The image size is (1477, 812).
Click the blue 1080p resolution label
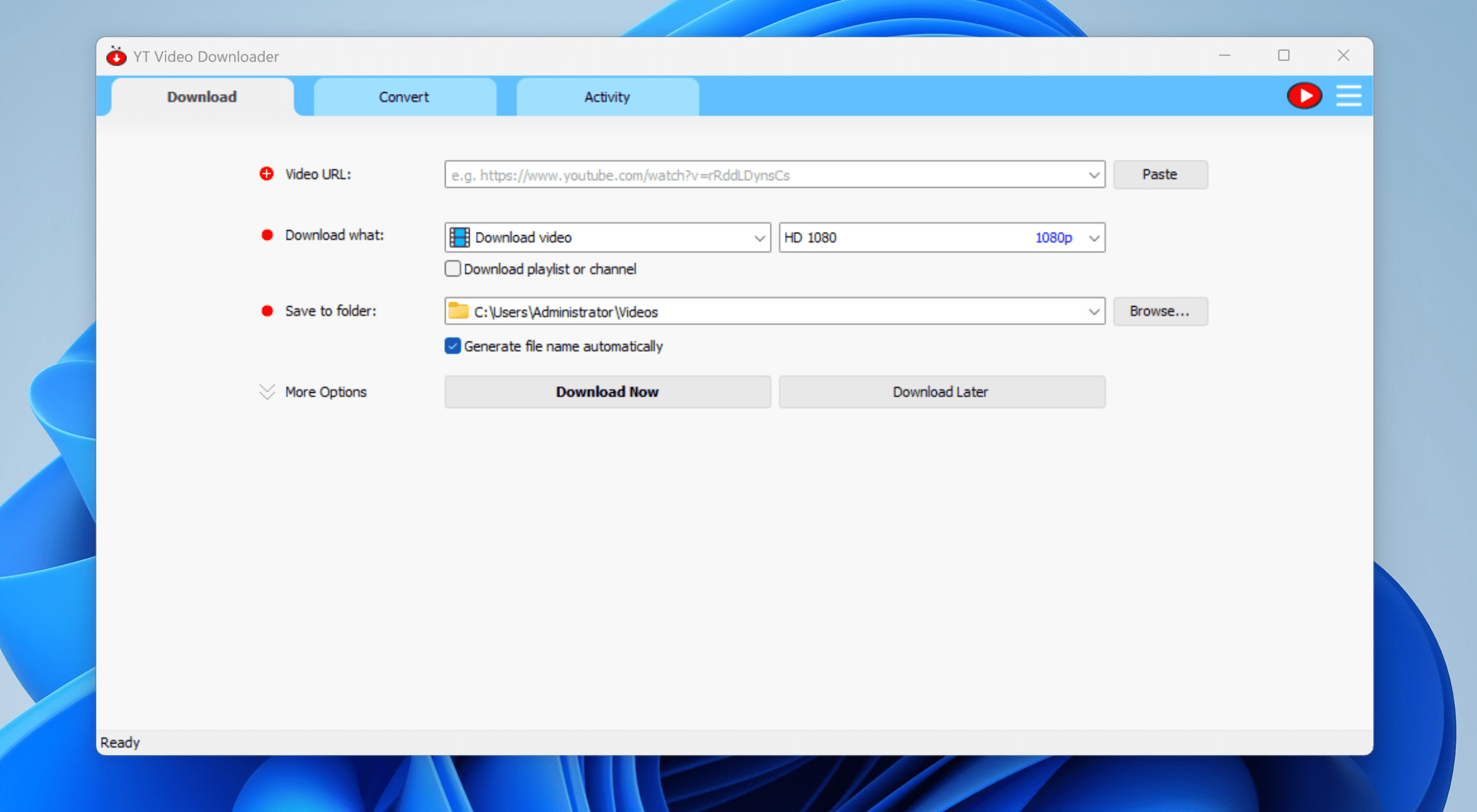click(x=1054, y=238)
